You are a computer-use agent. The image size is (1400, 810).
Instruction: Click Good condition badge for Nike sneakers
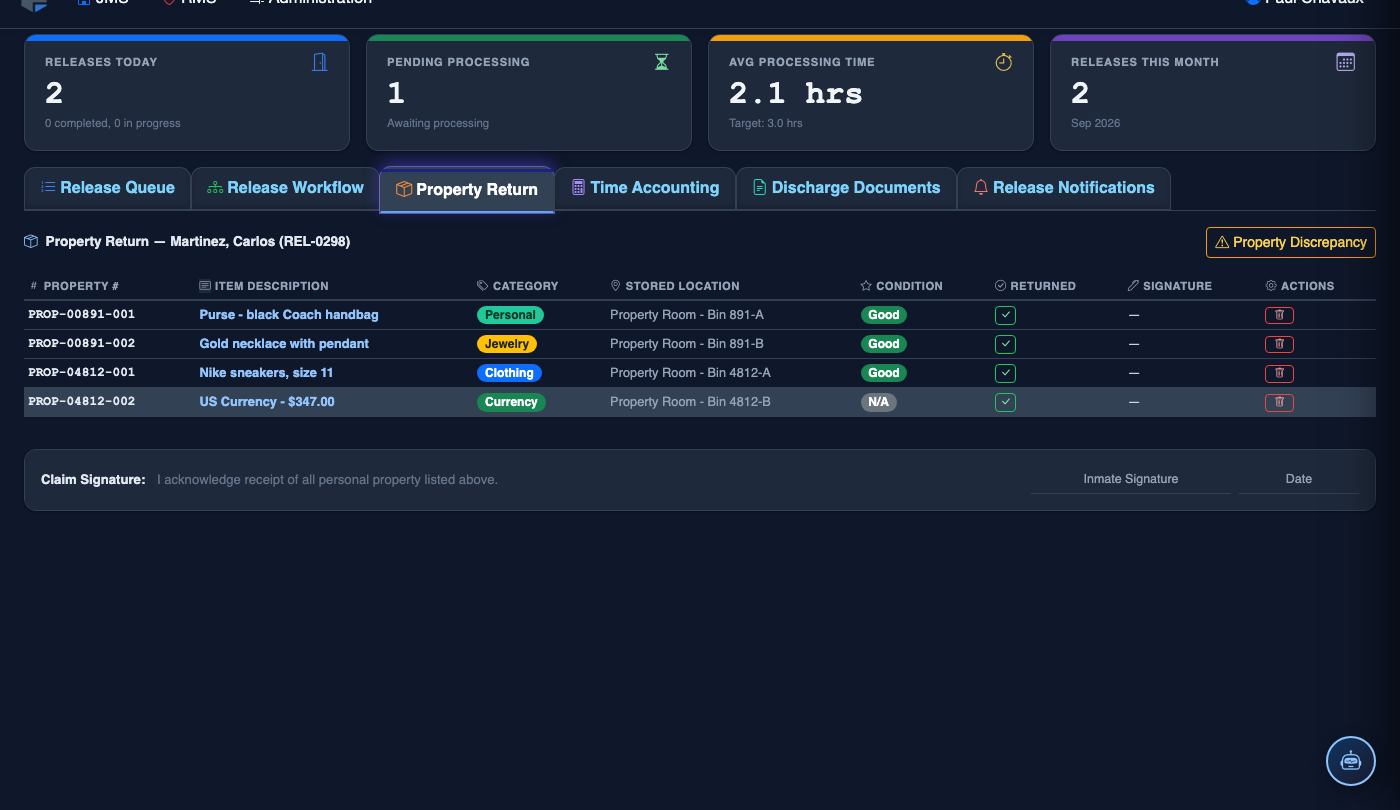[x=883, y=373]
